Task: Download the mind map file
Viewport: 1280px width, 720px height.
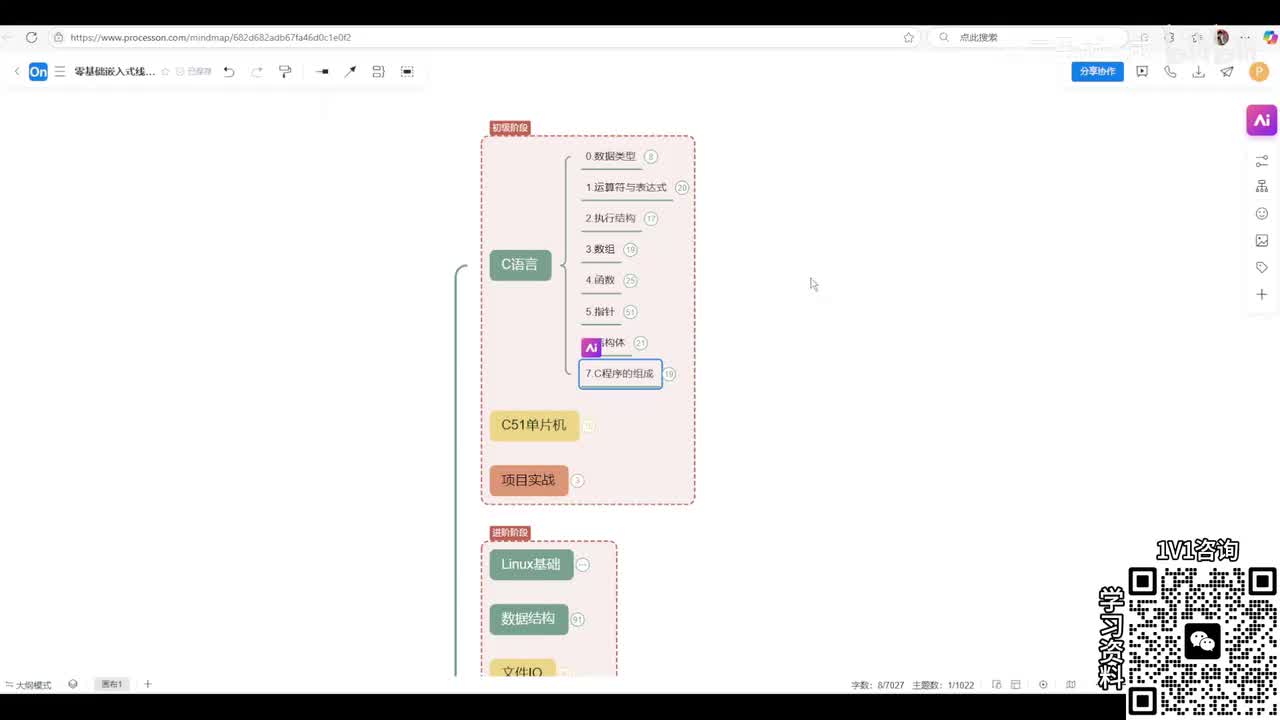Action: pyautogui.click(x=1198, y=72)
